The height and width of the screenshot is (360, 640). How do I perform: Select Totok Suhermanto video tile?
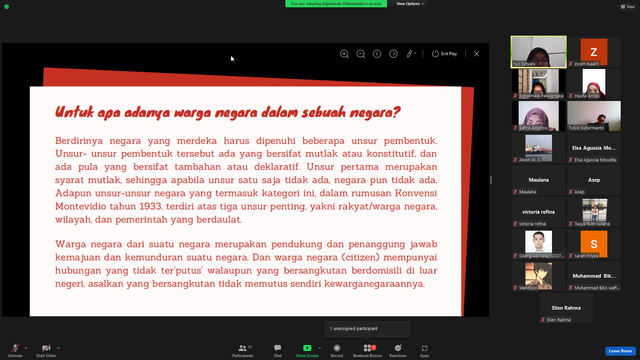click(594, 116)
